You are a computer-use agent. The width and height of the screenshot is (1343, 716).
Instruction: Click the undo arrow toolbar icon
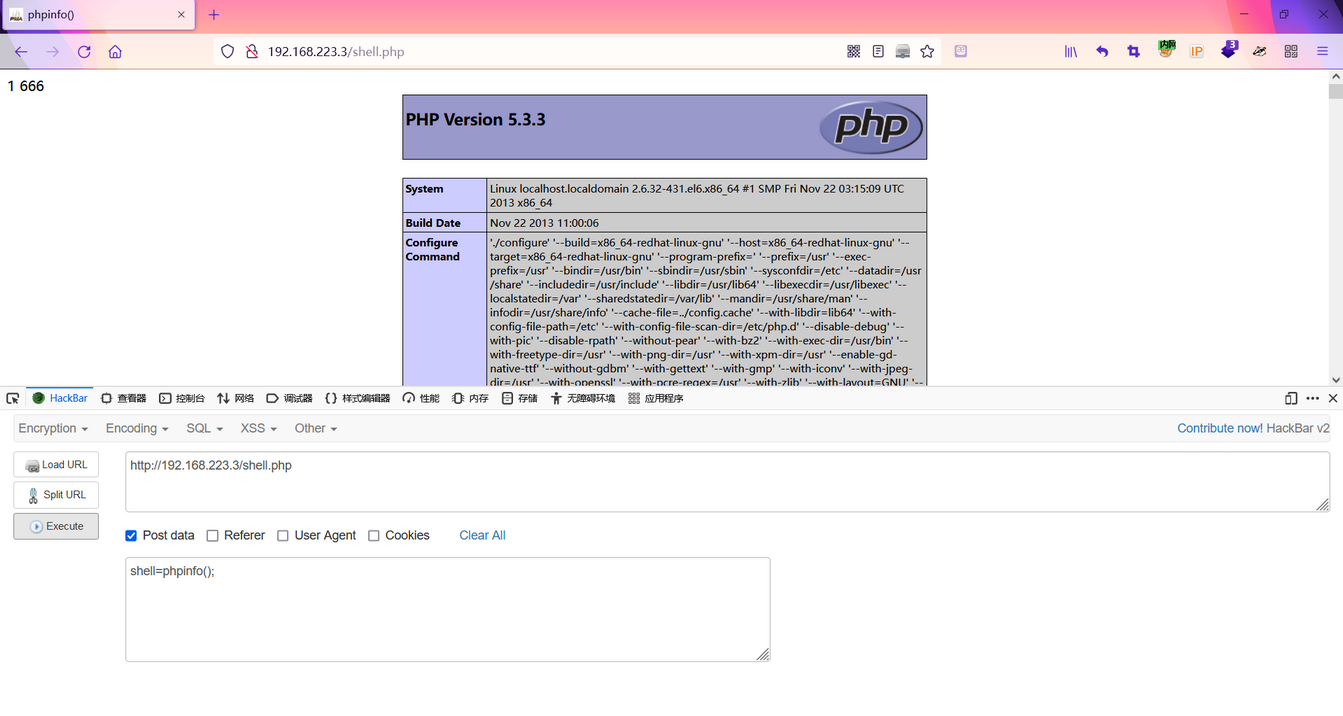[1102, 52]
